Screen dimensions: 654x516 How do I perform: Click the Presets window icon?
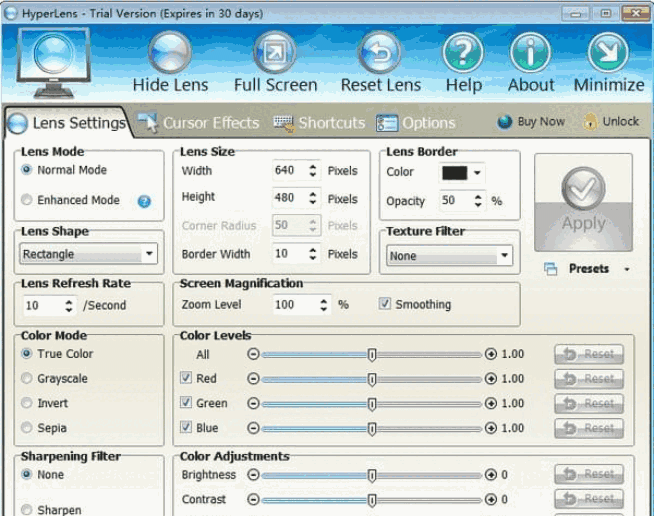click(551, 269)
